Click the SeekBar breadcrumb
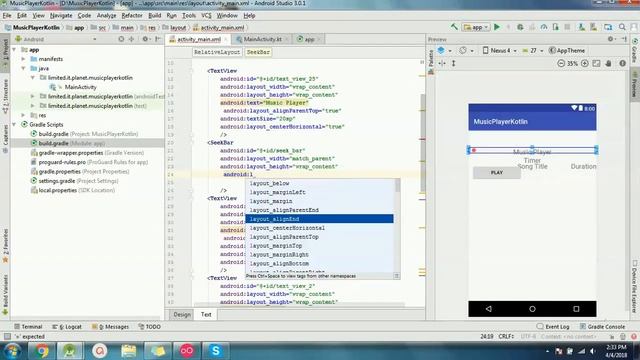 click(x=258, y=52)
